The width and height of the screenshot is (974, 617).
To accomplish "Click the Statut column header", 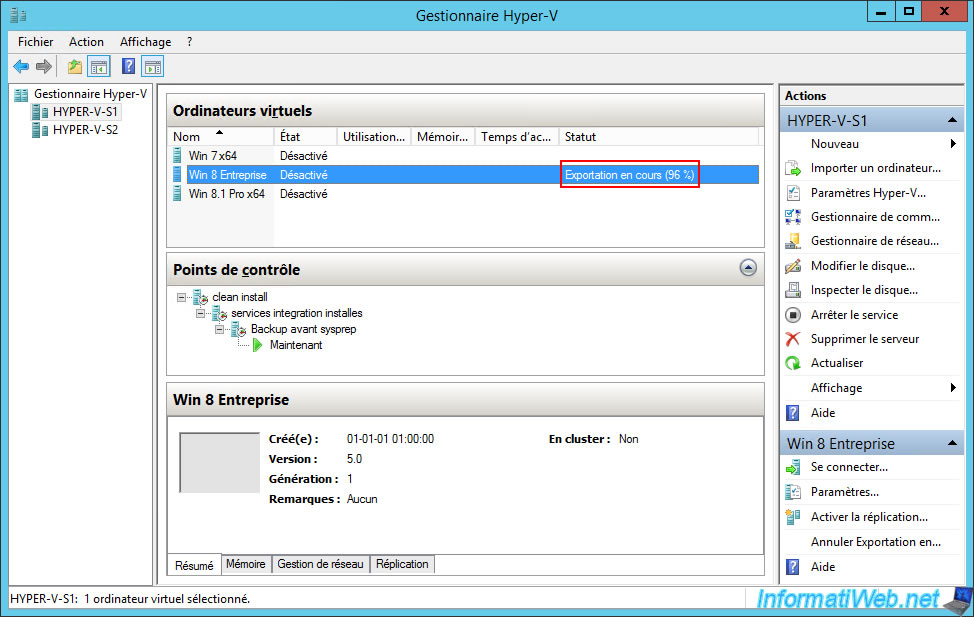I will (x=659, y=137).
